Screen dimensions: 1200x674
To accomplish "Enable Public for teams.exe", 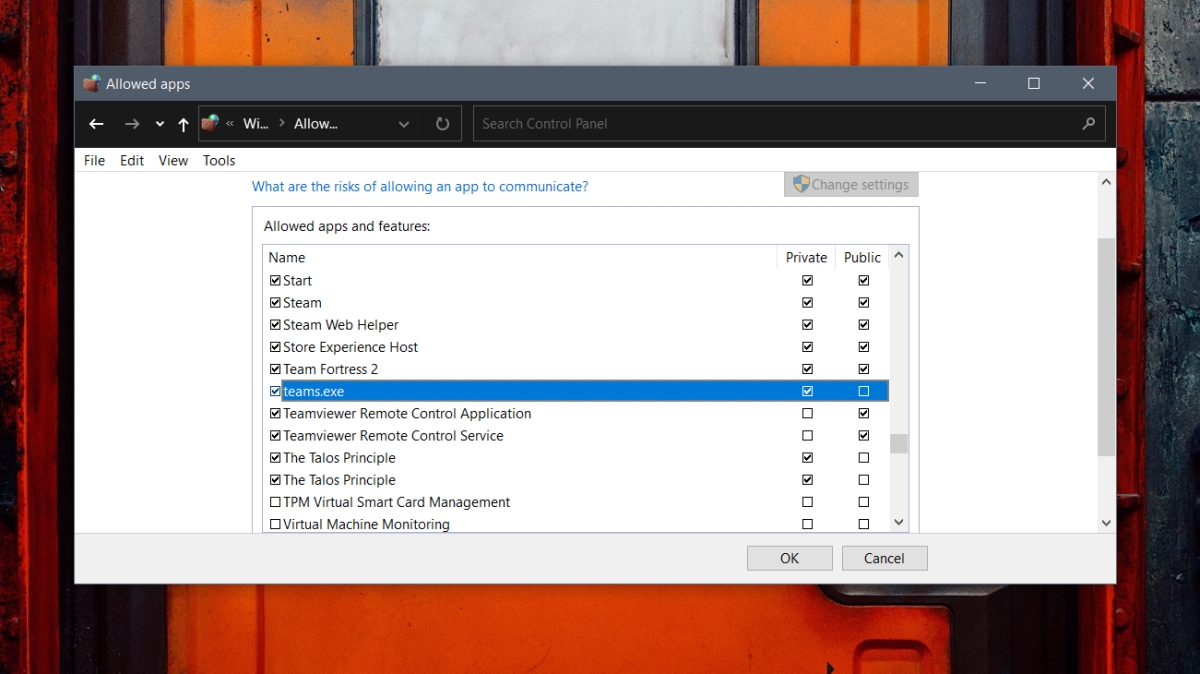I will [864, 391].
